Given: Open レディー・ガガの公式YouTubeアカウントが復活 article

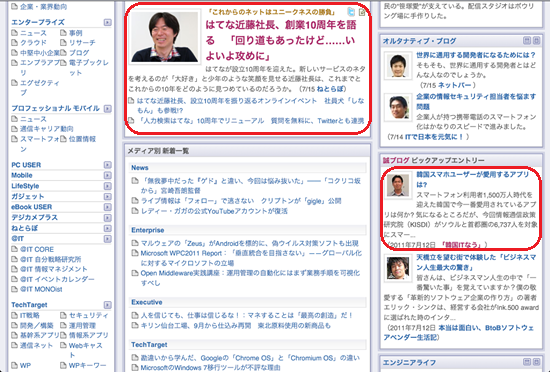Looking at the screenshot, I should 214,211.
